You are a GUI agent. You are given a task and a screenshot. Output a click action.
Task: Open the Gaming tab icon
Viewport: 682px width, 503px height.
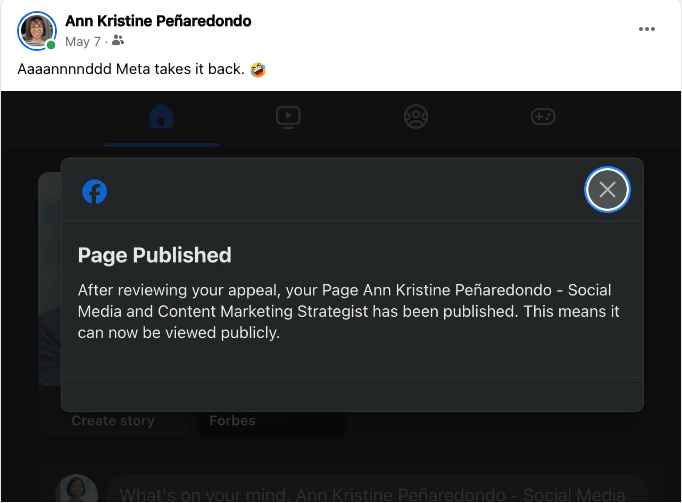pyautogui.click(x=543, y=117)
